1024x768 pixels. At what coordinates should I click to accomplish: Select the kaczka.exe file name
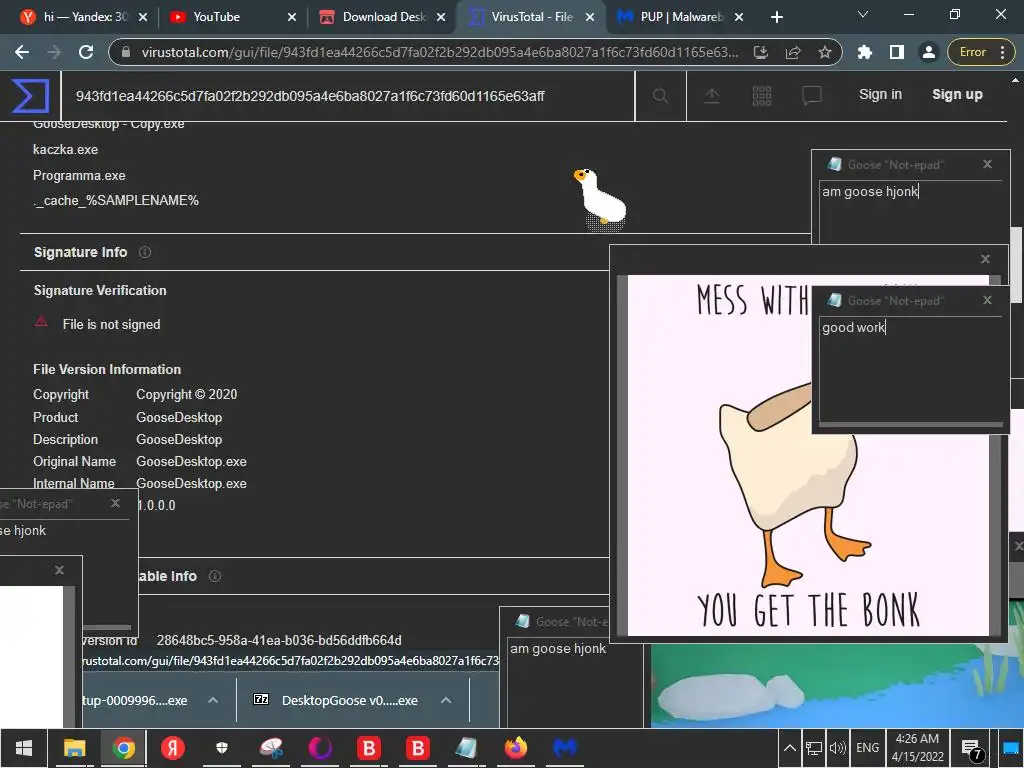coord(65,150)
